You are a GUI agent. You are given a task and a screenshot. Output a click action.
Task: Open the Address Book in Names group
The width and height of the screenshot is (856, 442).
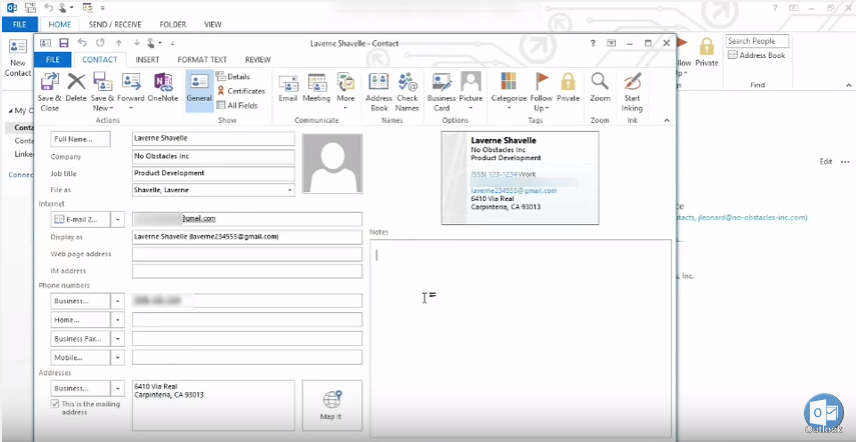(x=379, y=91)
